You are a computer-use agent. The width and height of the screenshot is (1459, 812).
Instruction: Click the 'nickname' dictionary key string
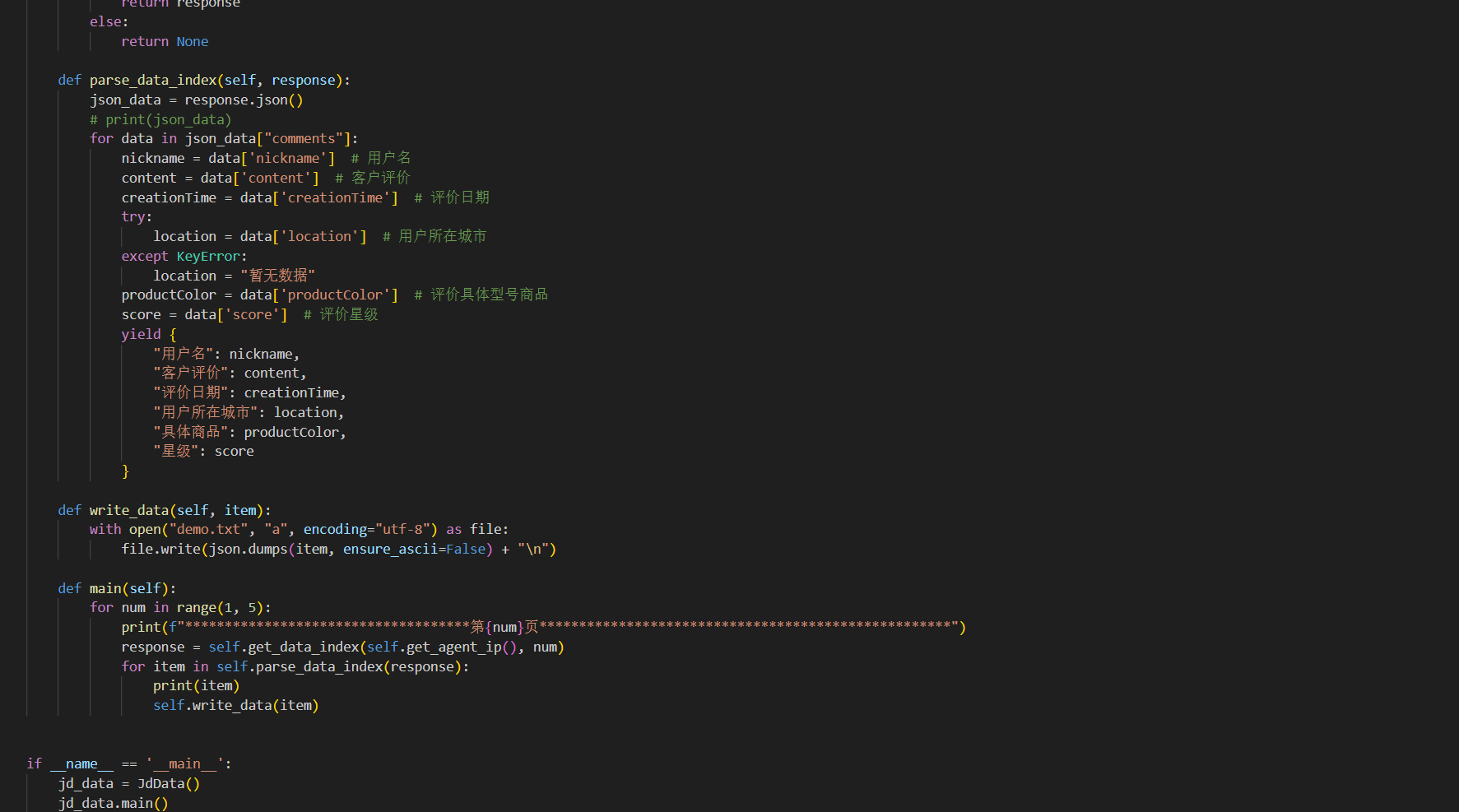click(288, 158)
